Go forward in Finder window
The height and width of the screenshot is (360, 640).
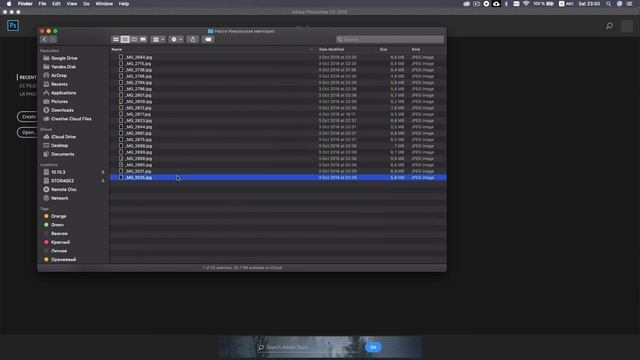pos(53,39)
